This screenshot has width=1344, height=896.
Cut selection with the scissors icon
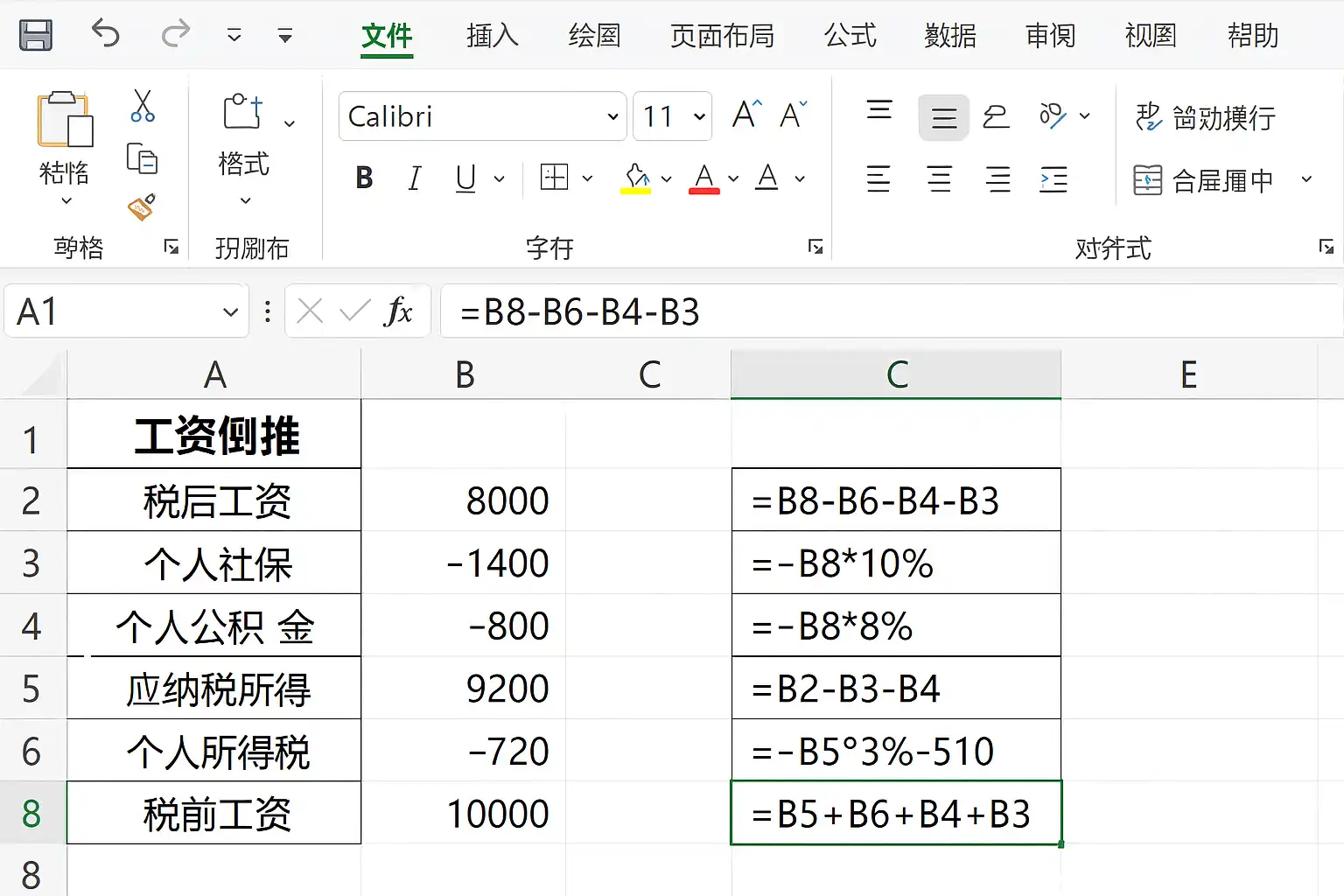143,106
